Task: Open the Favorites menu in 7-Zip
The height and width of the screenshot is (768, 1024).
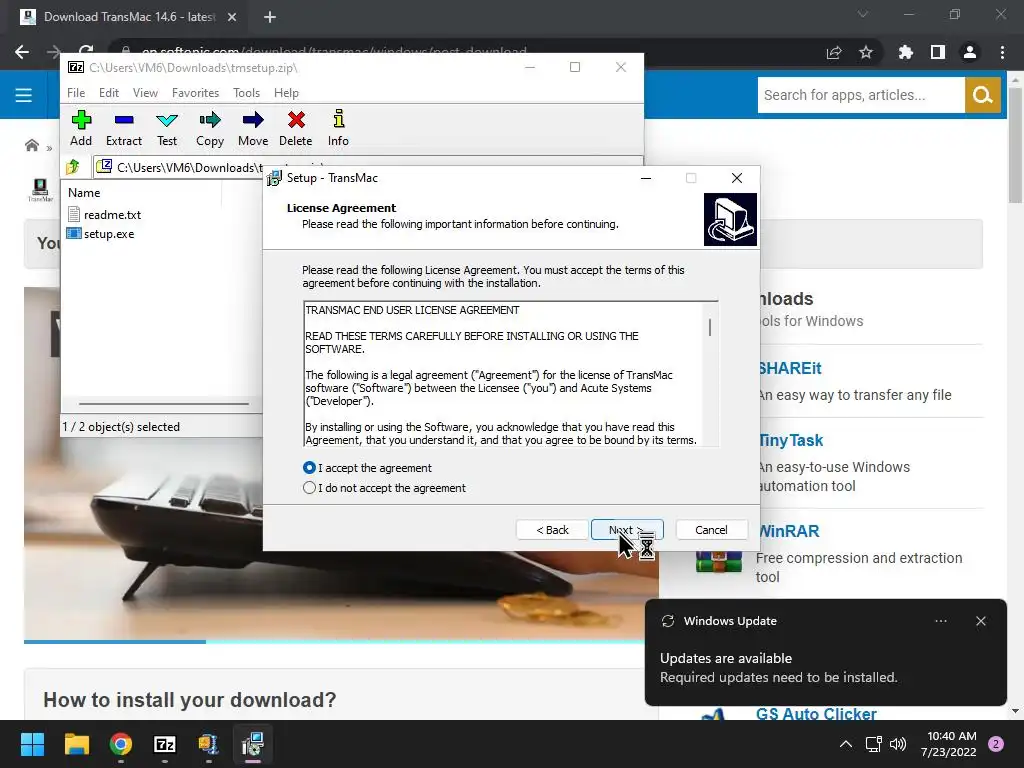Action: [195, 93]
